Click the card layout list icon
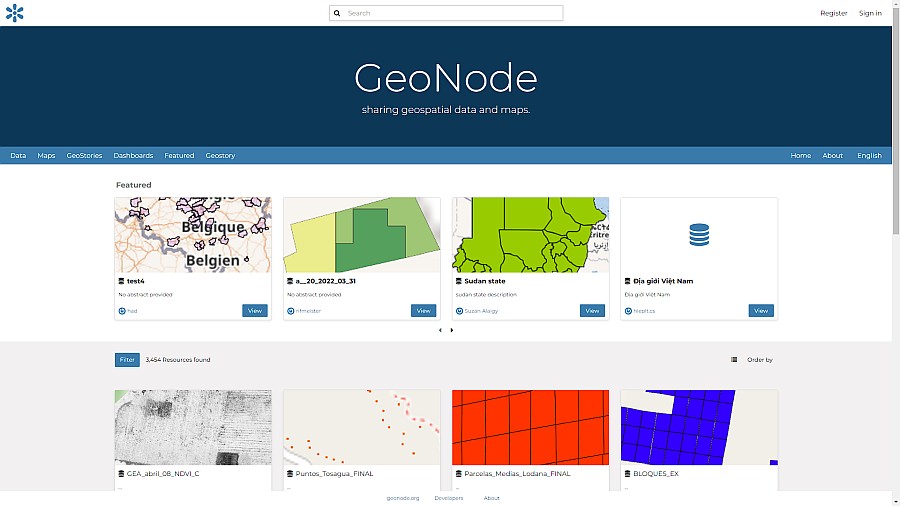The height and width of the screenshot is (506, 900). [734, 360]
